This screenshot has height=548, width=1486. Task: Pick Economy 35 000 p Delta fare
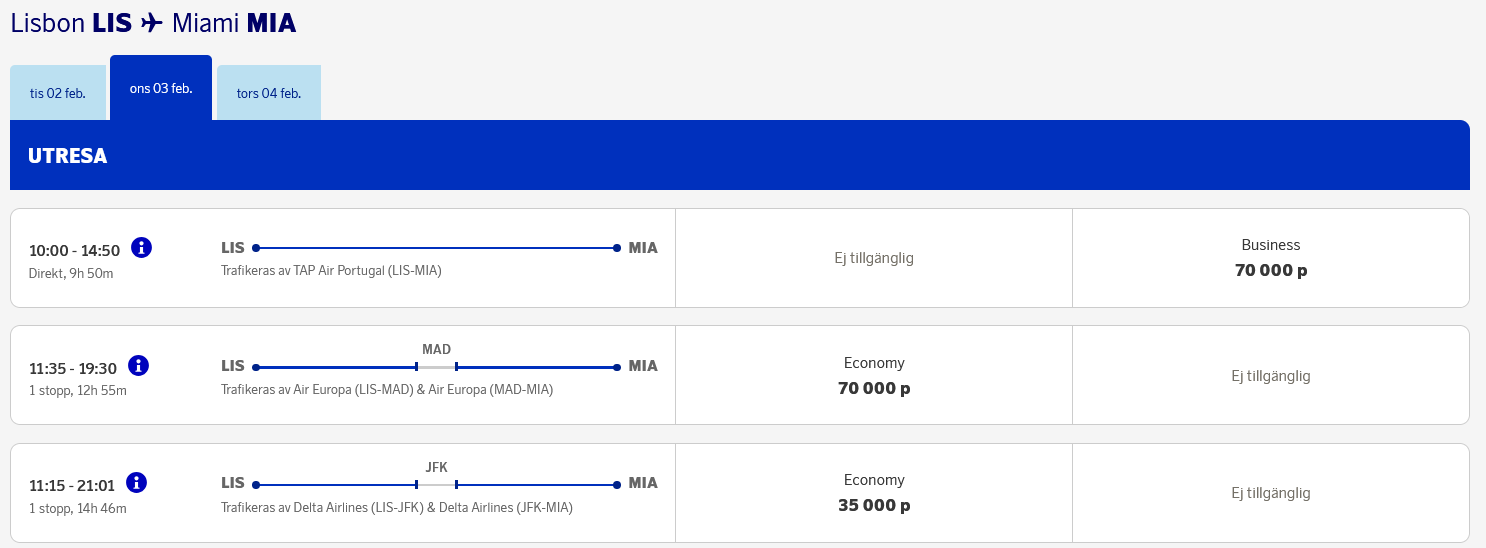pyautogui.click(x=874, y=494)
